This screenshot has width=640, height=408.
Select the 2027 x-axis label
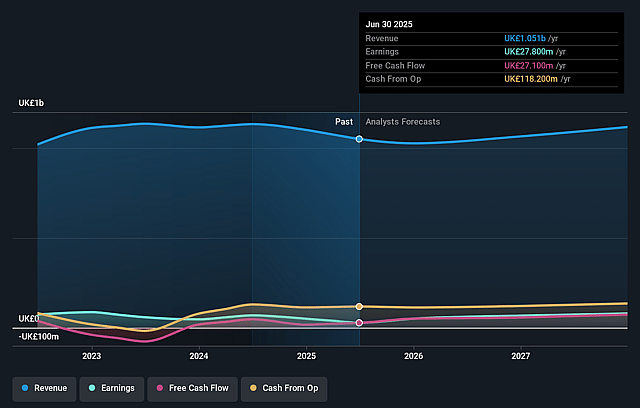pyautogui.click(x=521, y=356)
